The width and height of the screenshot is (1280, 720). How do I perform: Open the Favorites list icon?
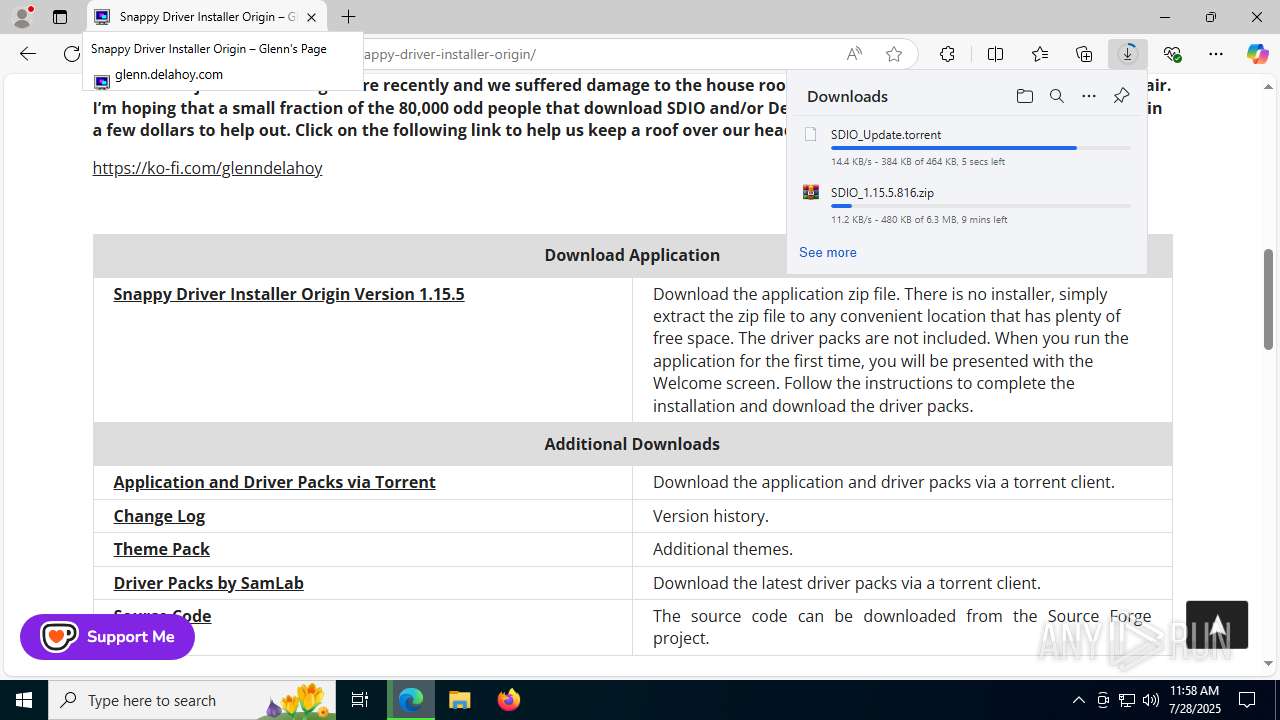point(1040,54)
